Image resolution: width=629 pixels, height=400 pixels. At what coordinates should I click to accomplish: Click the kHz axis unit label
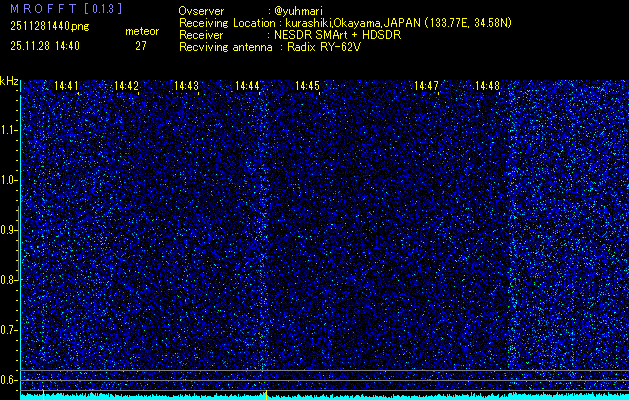coord(9,81)
